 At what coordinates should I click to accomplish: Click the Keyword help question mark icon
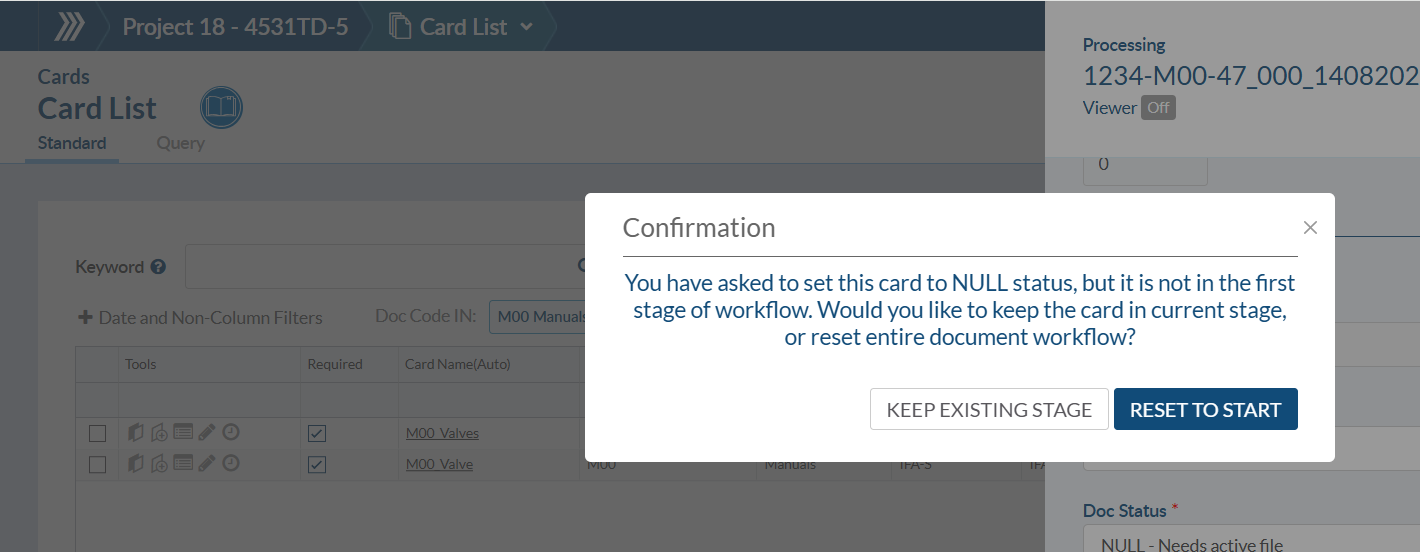[x=158, y=267]
